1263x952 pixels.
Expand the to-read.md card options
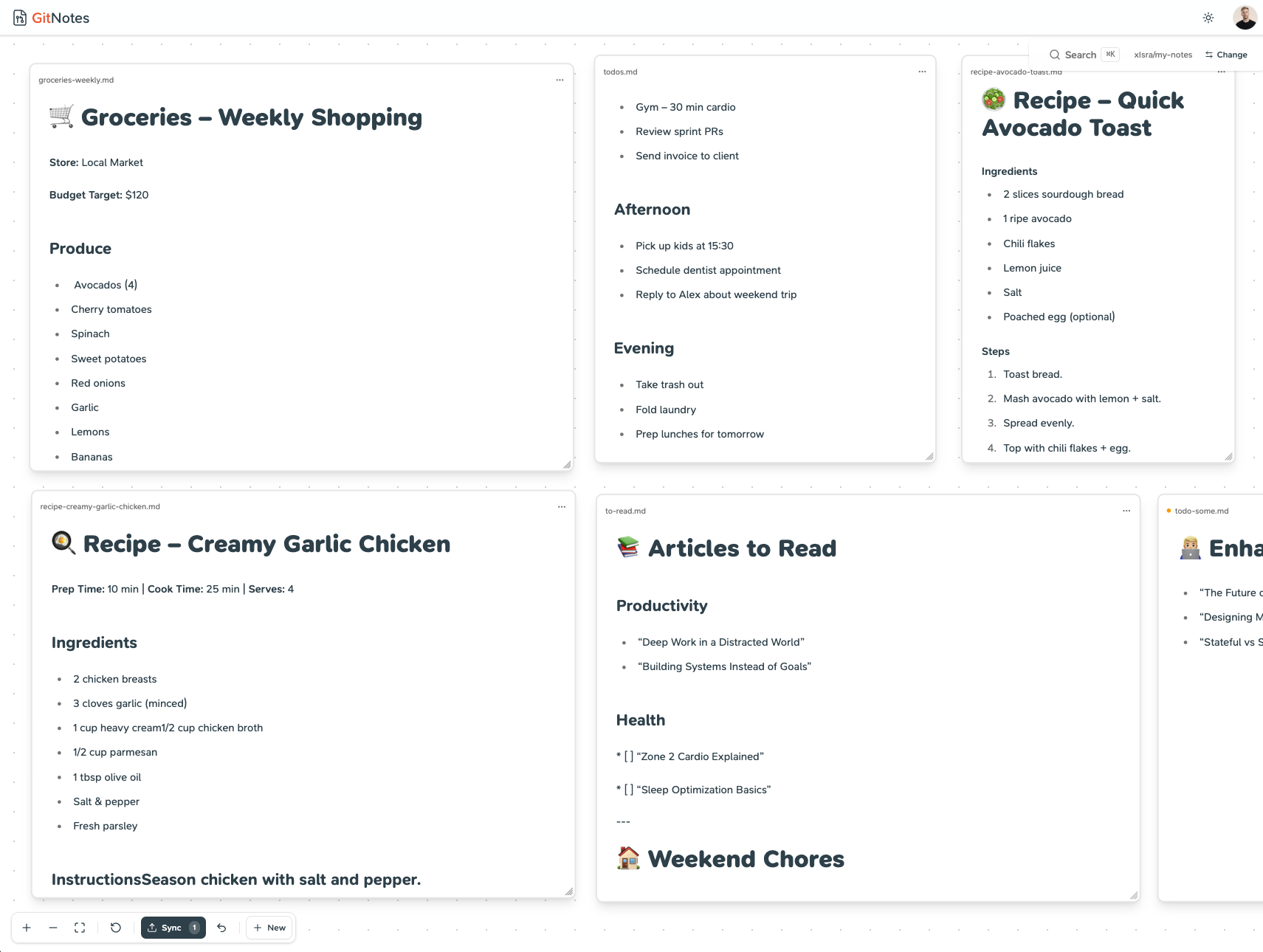tap(1126, 511)
